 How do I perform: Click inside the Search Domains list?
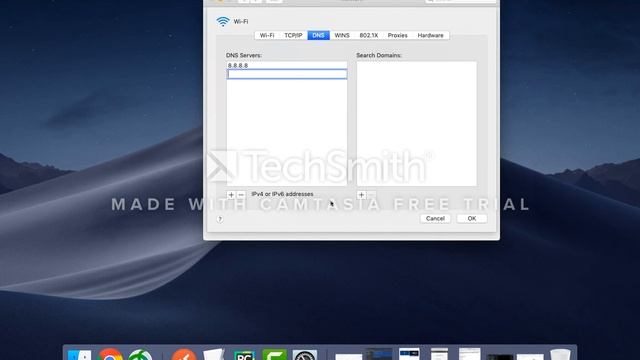point(417,124)
